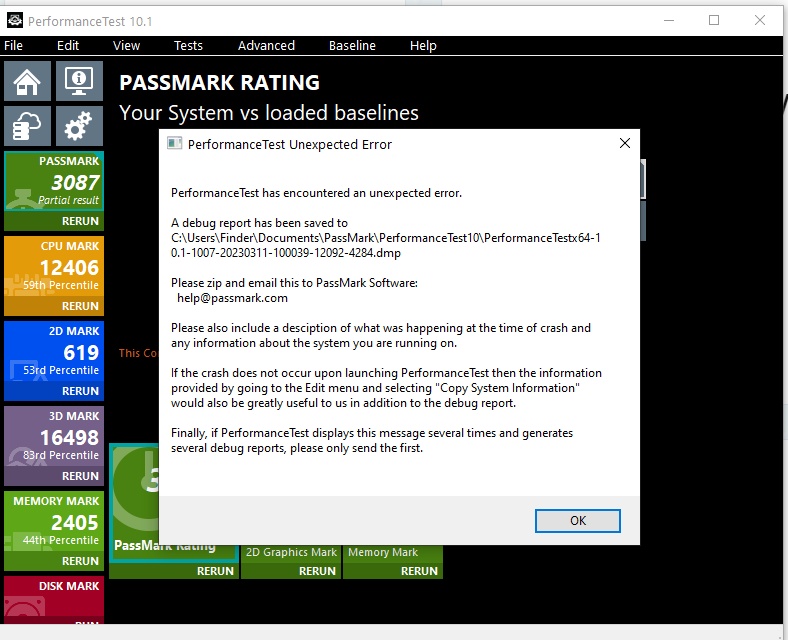Click the '59th Percentile' CPU text

click(61, 285)
